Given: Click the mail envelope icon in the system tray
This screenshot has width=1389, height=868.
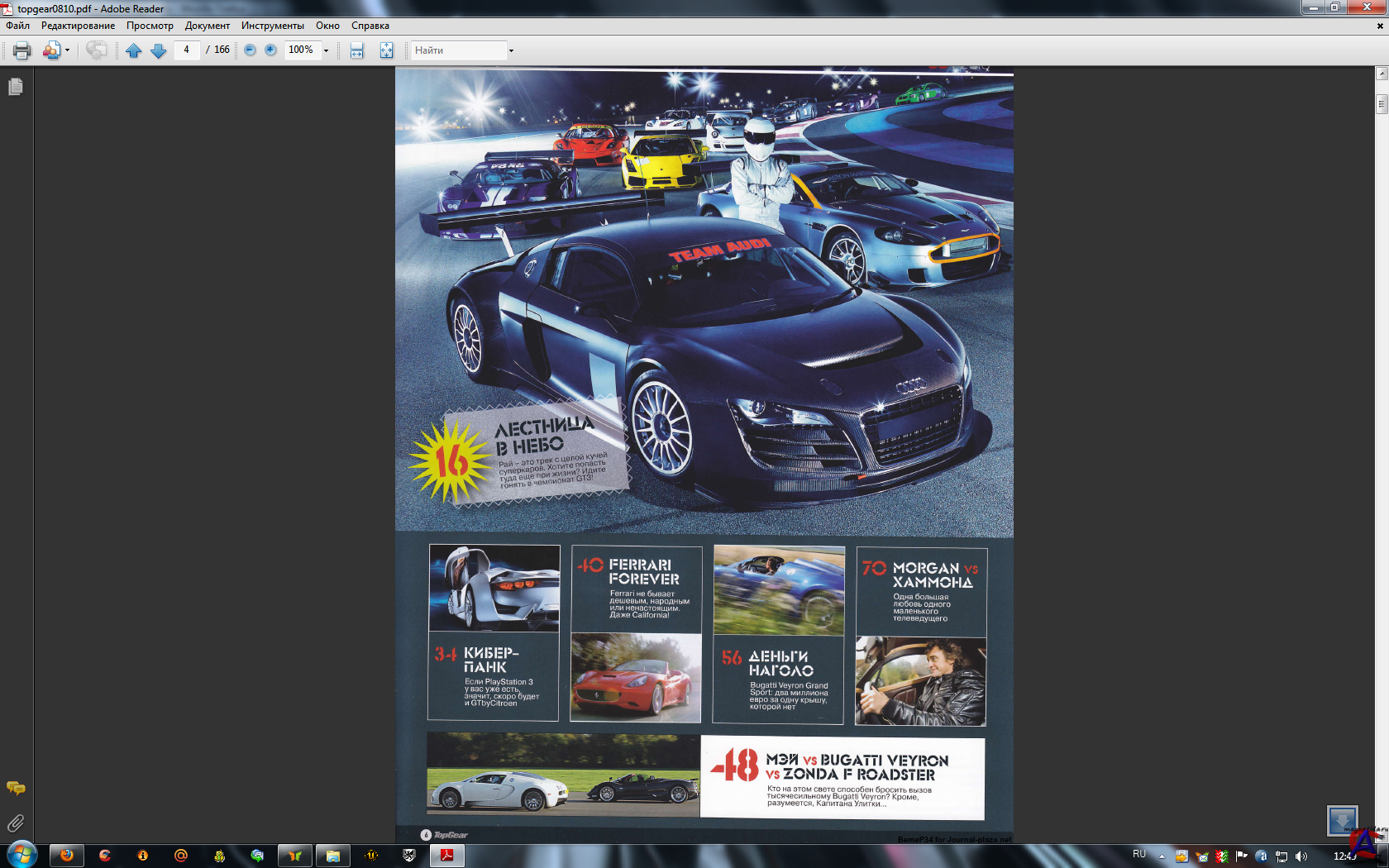Looking at the screenshot, I should click(1202, 856).
